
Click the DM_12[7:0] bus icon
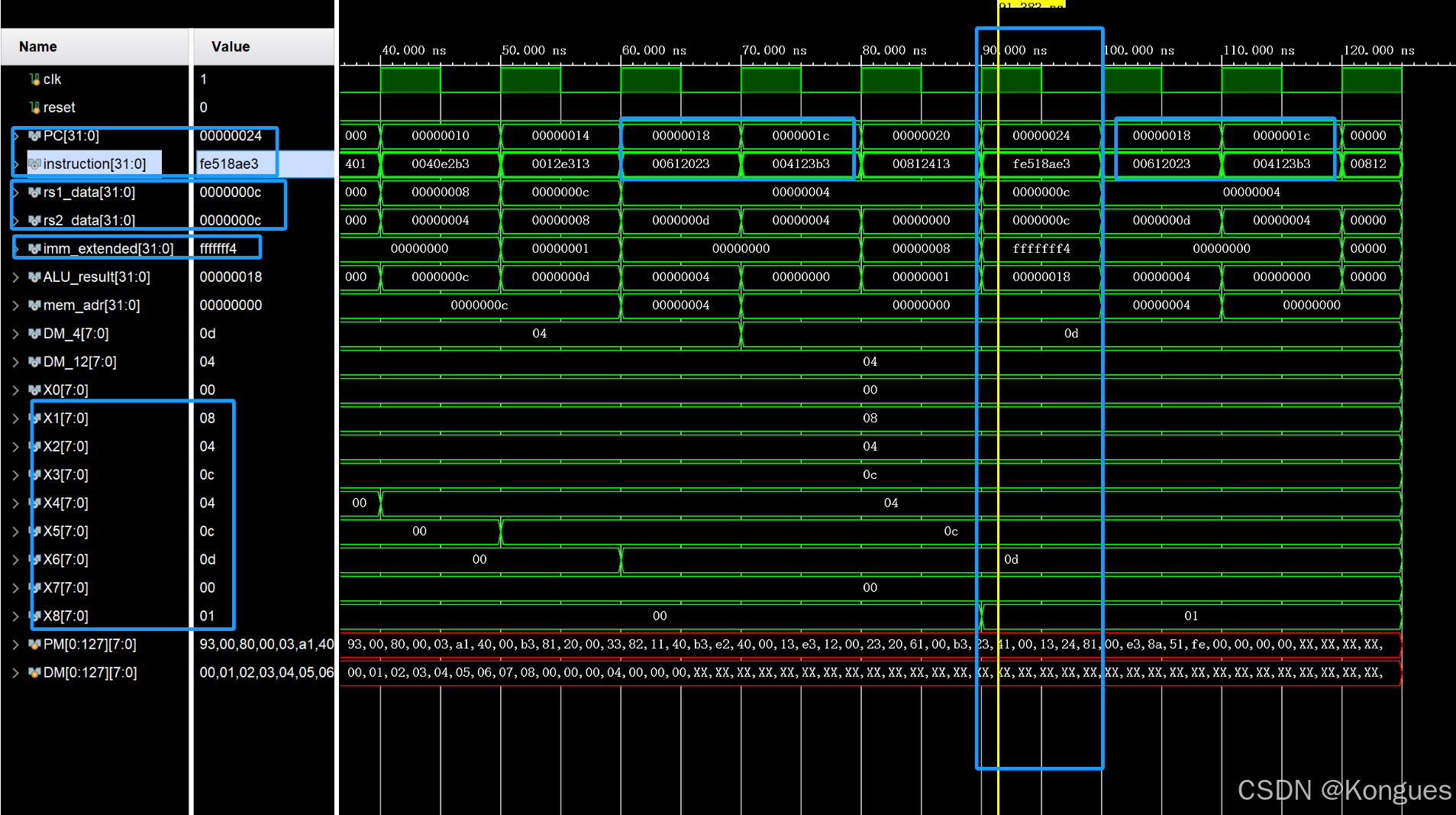[34, 361]
